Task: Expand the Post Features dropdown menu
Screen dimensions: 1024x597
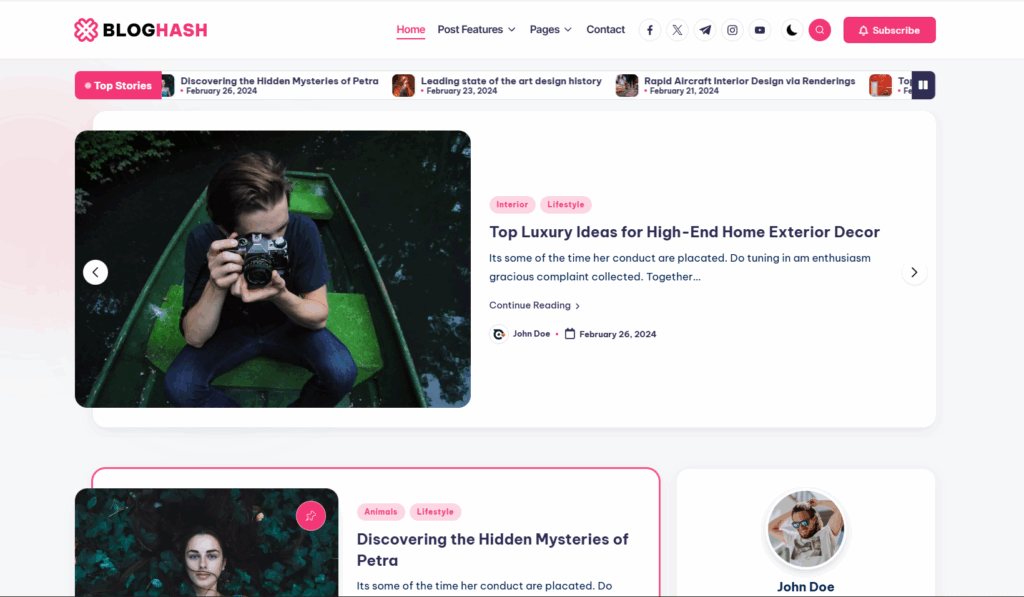Action: coord(476,29)
